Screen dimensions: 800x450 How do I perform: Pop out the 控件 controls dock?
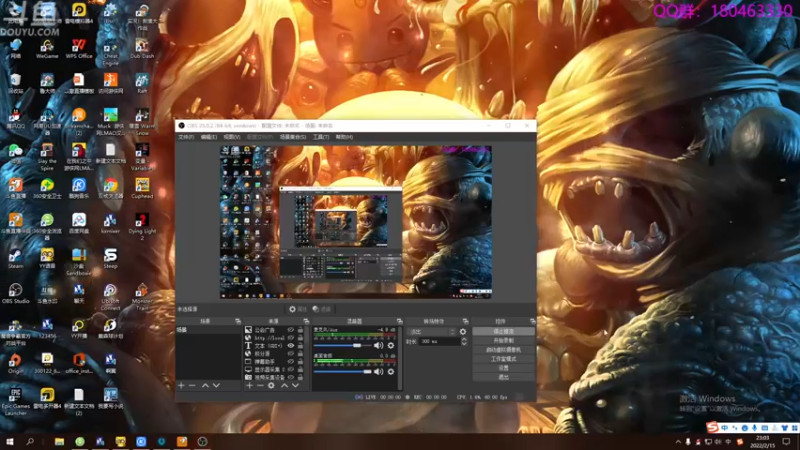[x=533, y=321]
